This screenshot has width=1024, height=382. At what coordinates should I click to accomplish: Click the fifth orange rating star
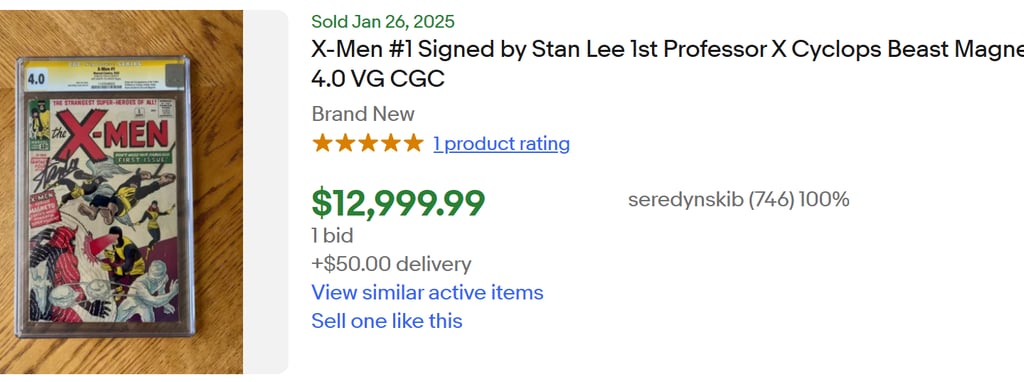[x=413, y=143]
